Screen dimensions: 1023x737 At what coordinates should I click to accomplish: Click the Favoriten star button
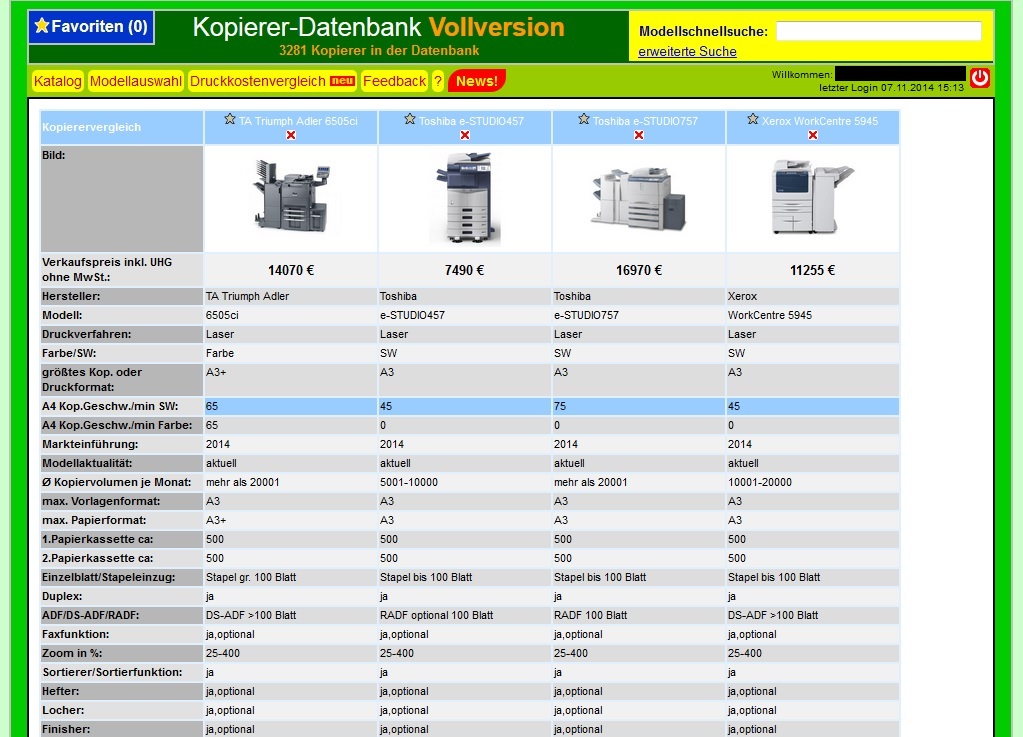click(x=91, y=27)
